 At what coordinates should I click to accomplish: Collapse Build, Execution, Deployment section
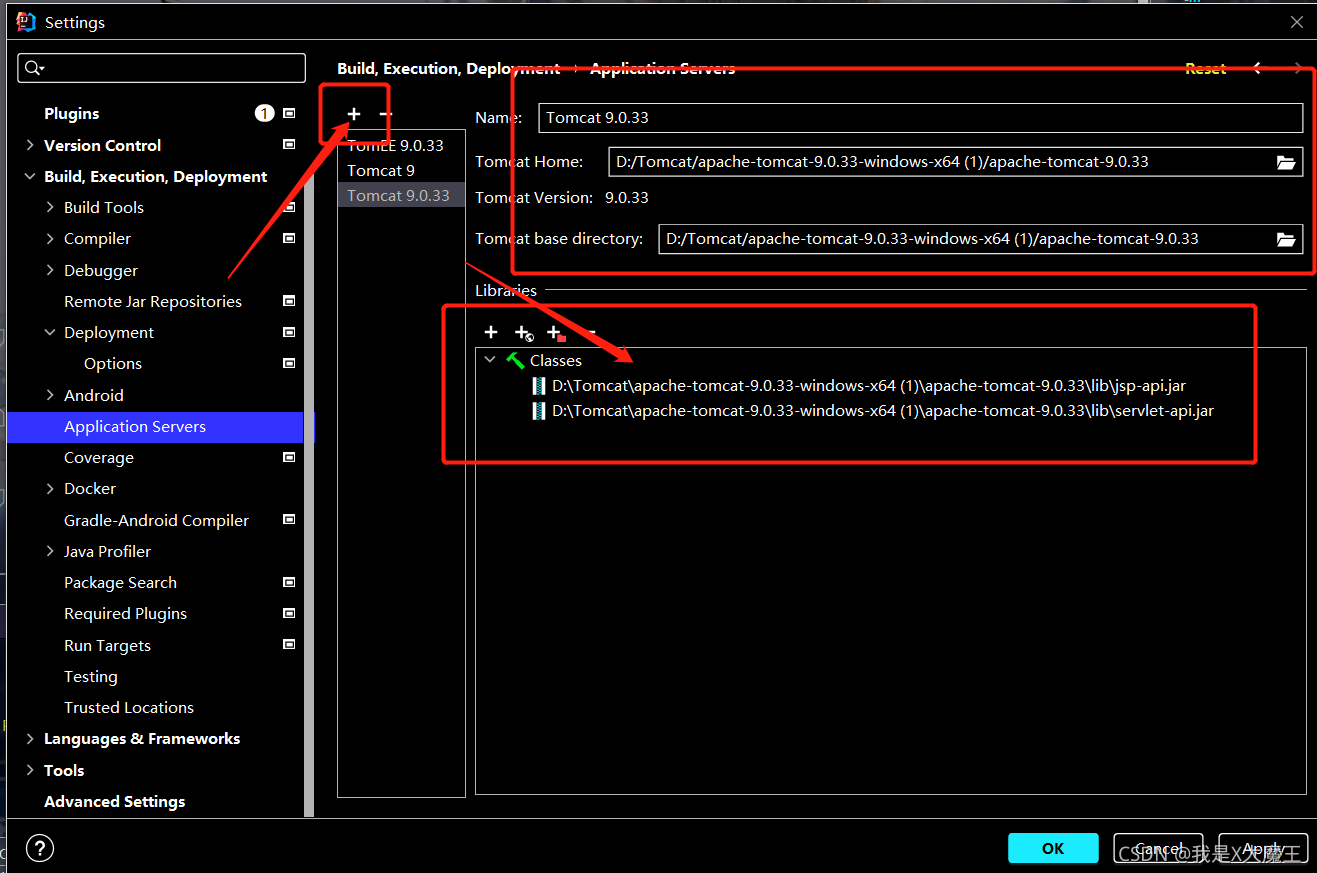[30, 176]
